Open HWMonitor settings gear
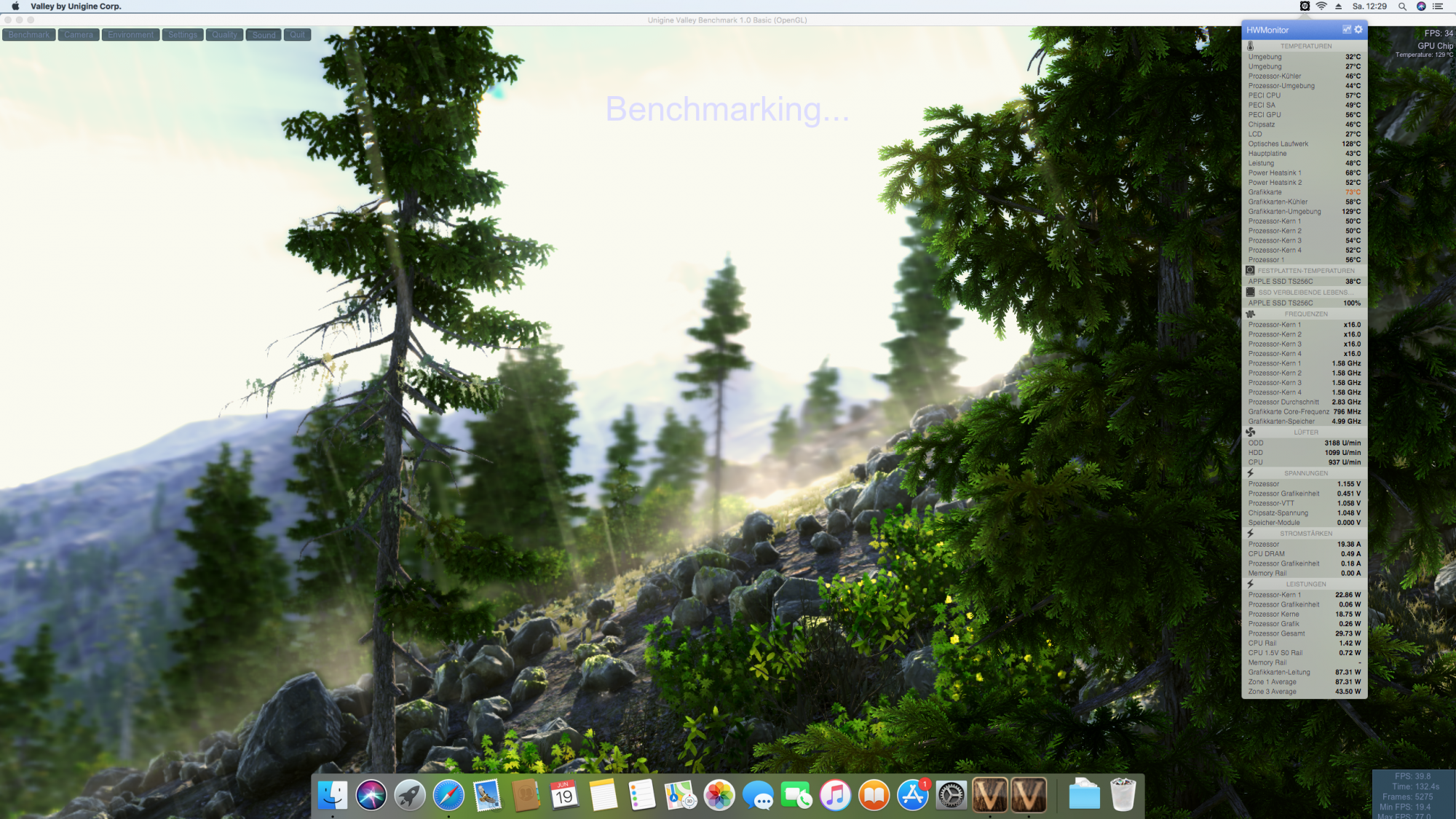The height and width of the screenshot is (819, 1456). coord(1358,30)
